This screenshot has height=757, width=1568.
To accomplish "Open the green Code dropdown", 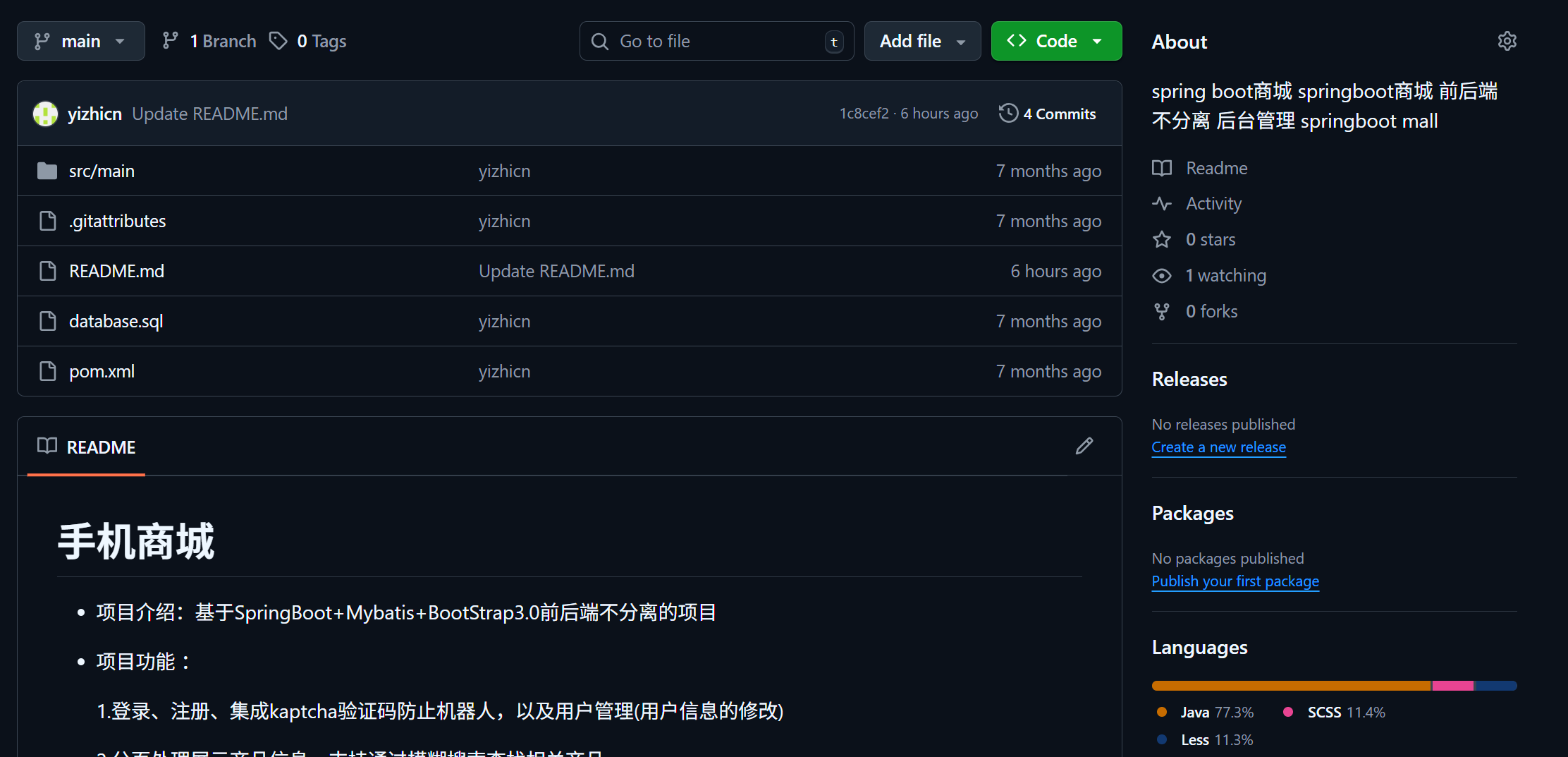I will 1055,41.
